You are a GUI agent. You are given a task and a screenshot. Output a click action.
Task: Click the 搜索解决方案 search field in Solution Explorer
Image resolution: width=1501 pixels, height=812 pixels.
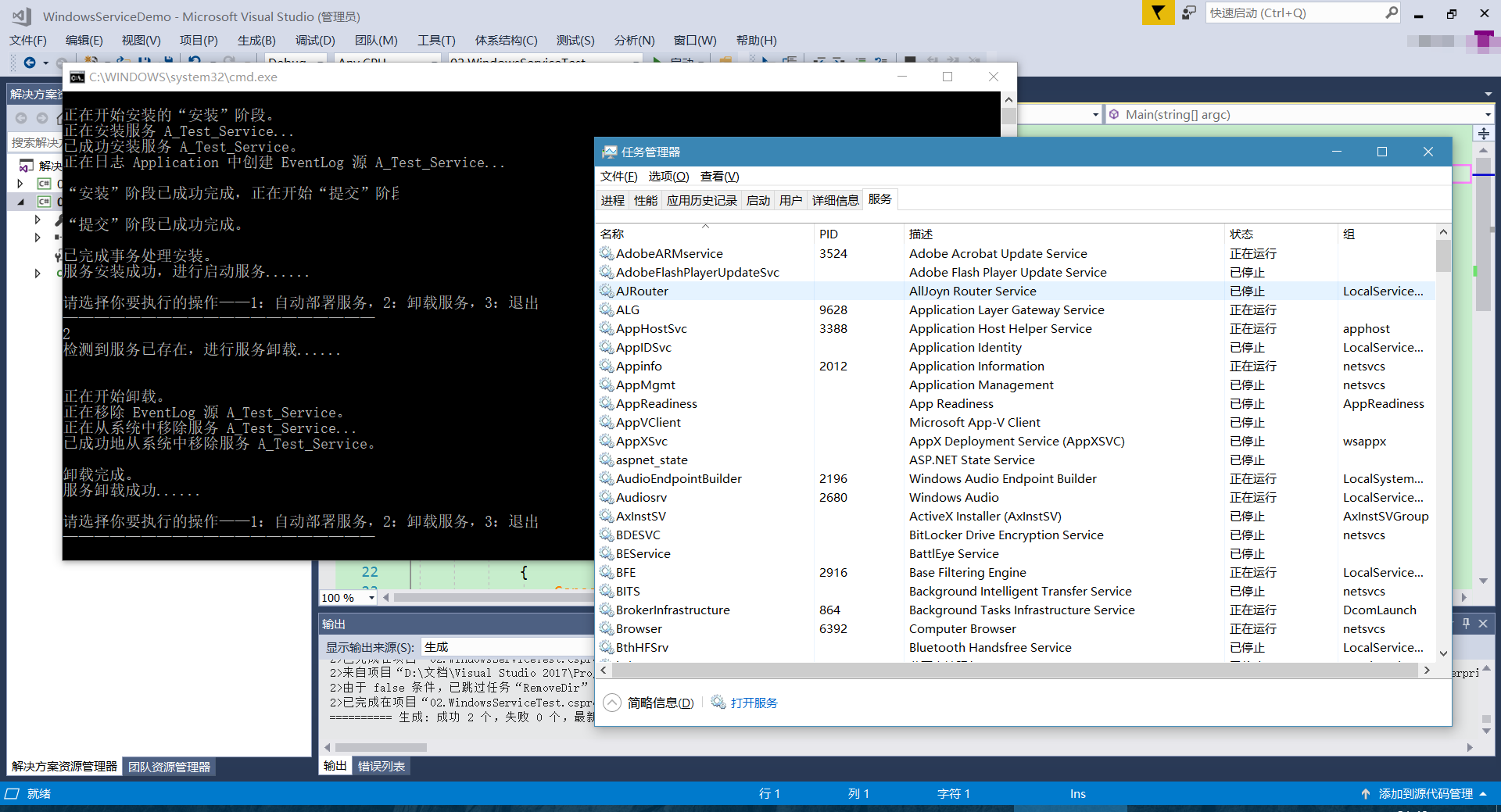coord(34,142)
